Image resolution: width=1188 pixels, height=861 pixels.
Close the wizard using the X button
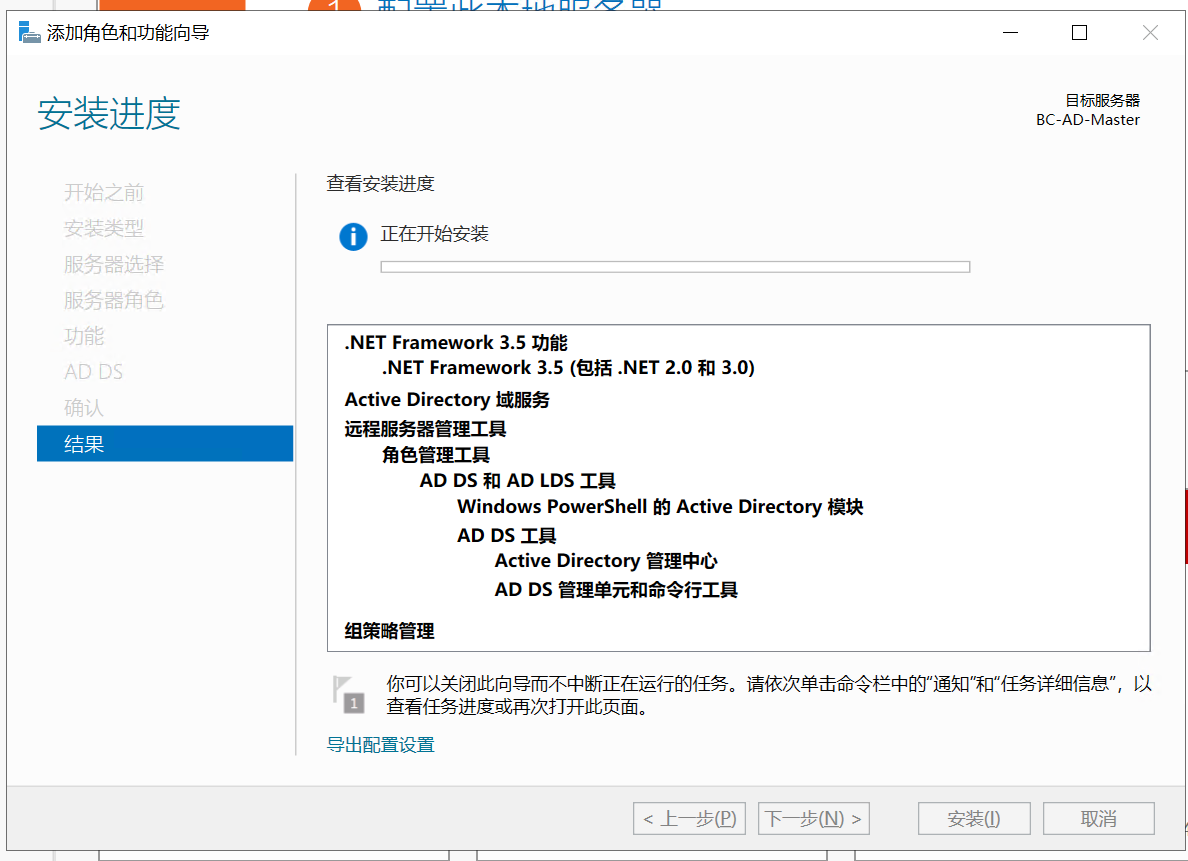[1150, 33]
